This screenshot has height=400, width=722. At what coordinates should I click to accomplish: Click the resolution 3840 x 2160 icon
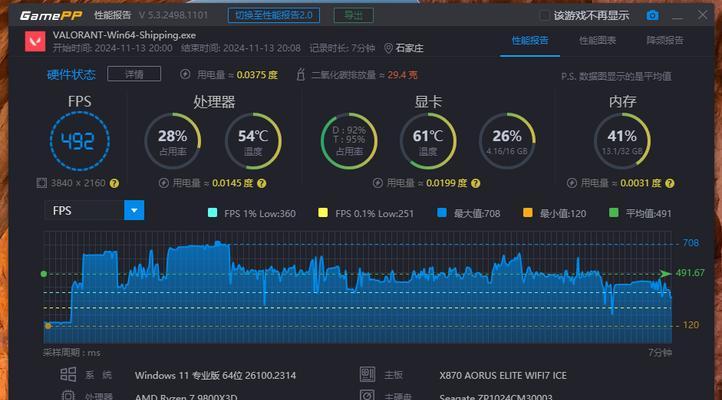coord(41,183)
